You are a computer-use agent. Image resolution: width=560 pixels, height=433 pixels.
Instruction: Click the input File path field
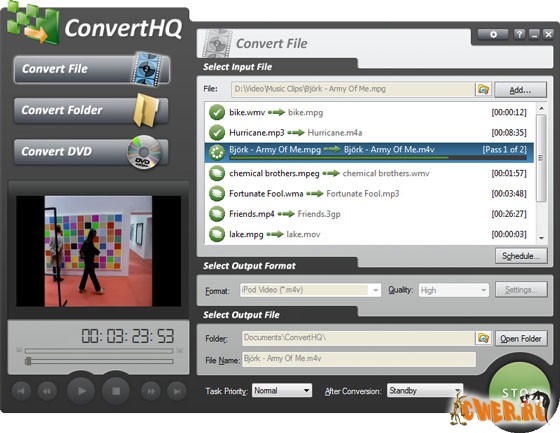click(x=353, y=89)
